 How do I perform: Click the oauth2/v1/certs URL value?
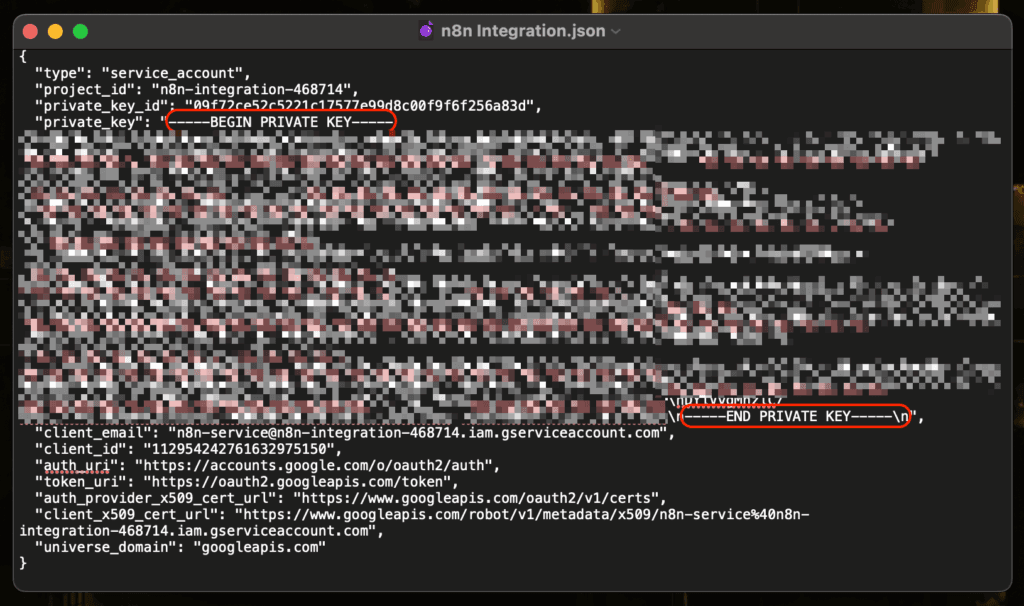coord(476,498)
